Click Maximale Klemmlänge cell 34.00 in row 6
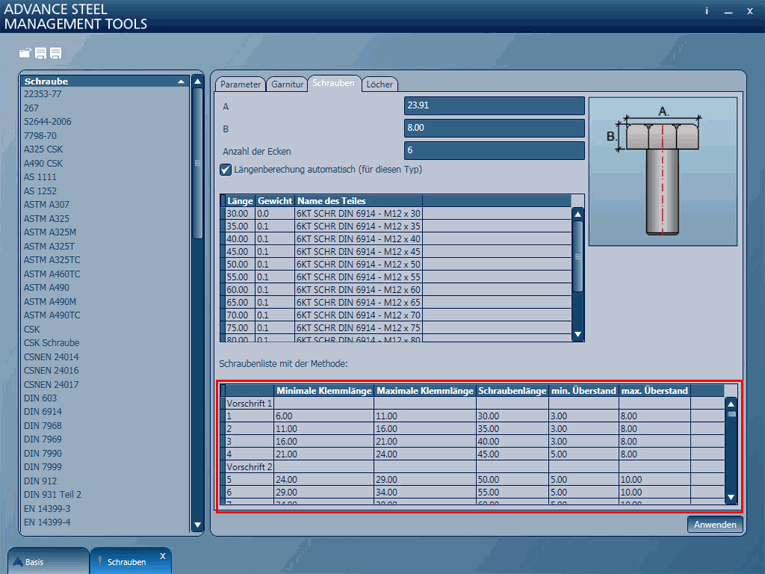765x574 pixels. [x=425, y=492]
